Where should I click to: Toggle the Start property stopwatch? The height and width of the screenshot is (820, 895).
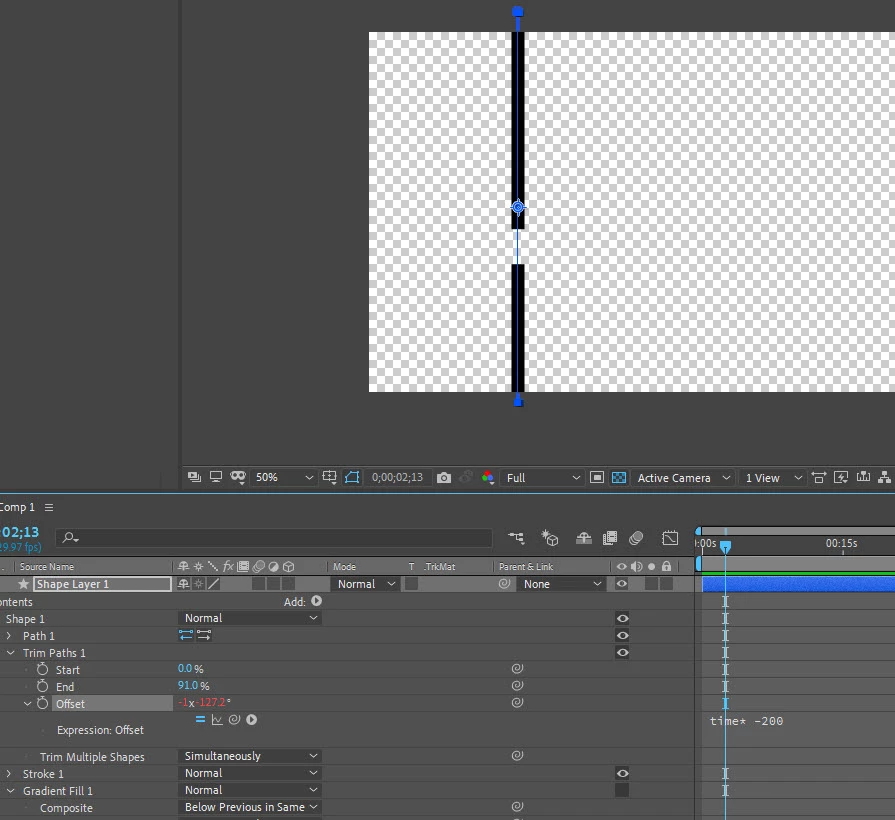(42, 669)
